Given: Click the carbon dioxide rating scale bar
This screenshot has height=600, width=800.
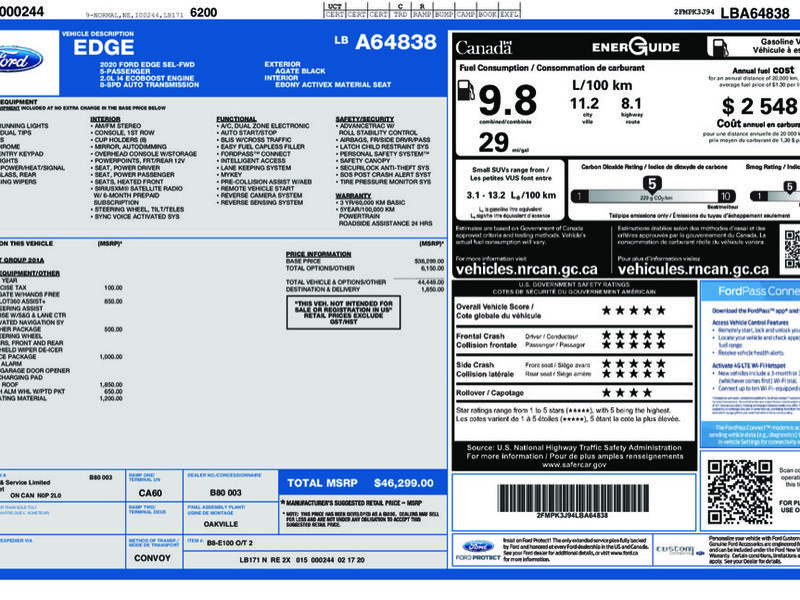Looking at the screenshot, I should click(x=653, y=196).
